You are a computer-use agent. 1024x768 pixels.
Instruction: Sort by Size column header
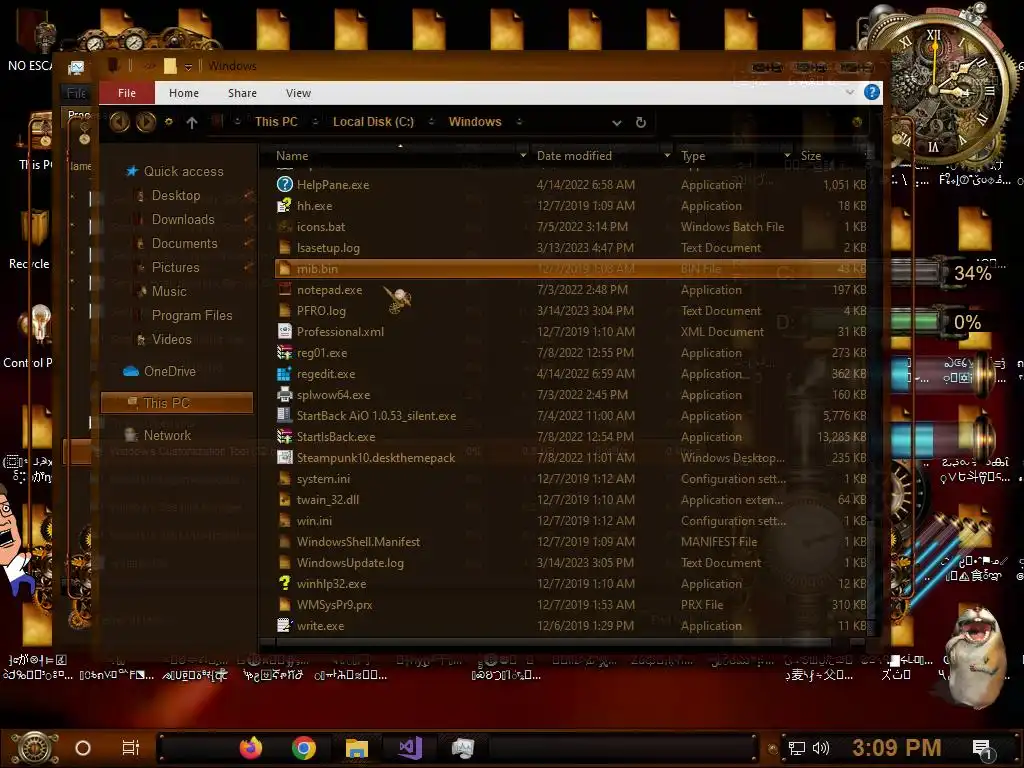pos(810,155)
